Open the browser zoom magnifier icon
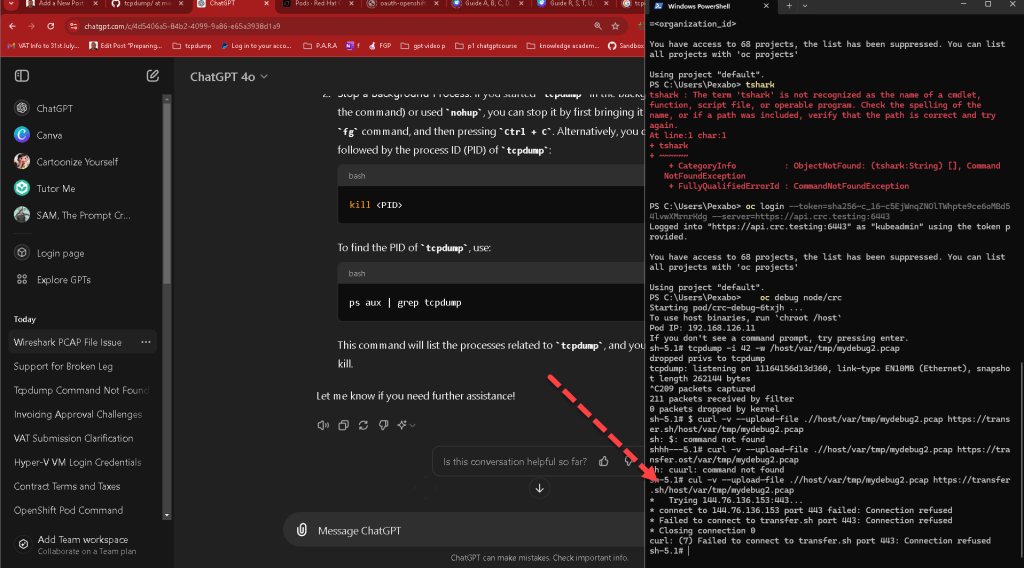Image resolution: width=1024 pixels, height=568 pixels. pyautogui.click(x=598, y=26)
